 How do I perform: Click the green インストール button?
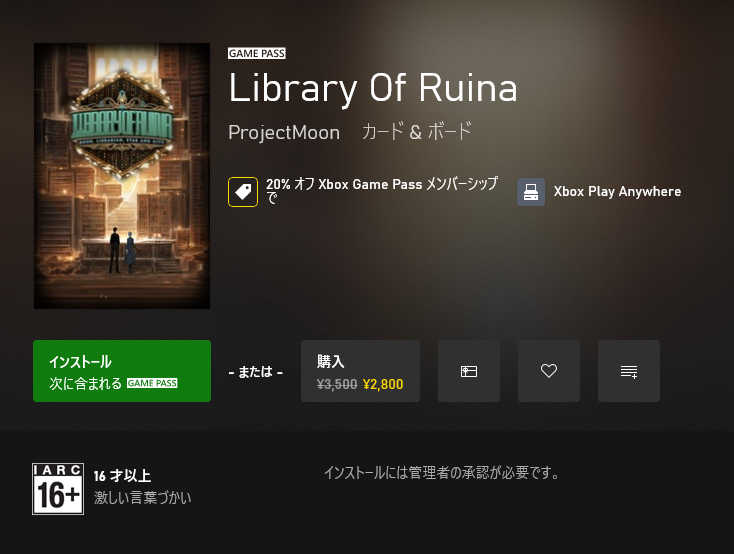(x=122, y=371)
